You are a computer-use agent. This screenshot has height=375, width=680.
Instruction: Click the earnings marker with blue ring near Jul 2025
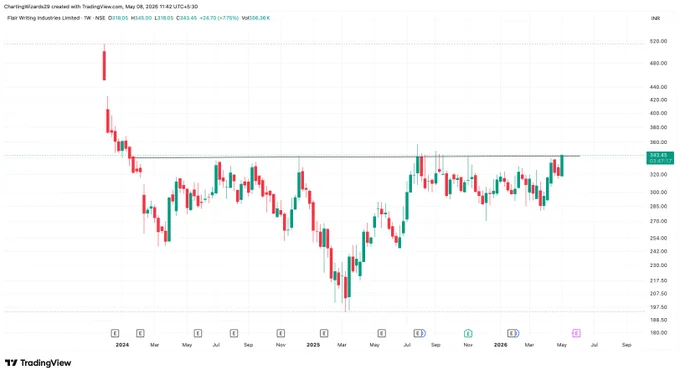[x=419, y=333]
